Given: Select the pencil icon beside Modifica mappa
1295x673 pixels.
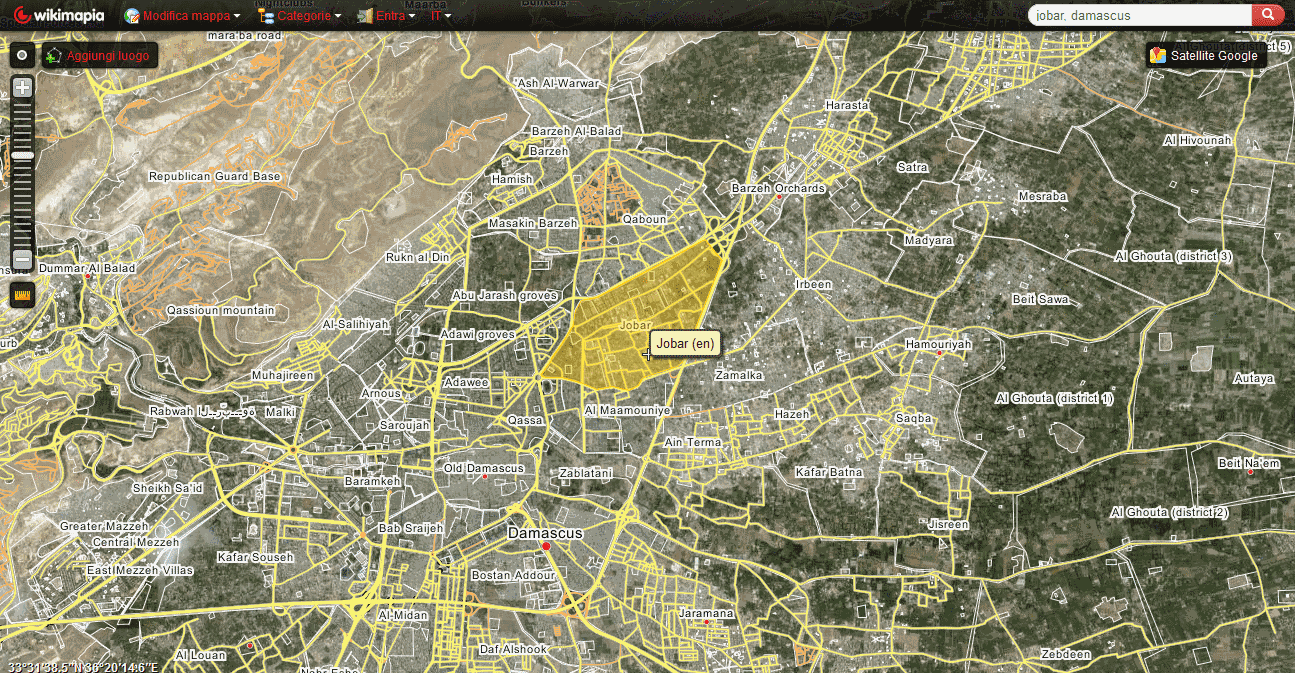Looking at the screenshot, I should [130, 15].
